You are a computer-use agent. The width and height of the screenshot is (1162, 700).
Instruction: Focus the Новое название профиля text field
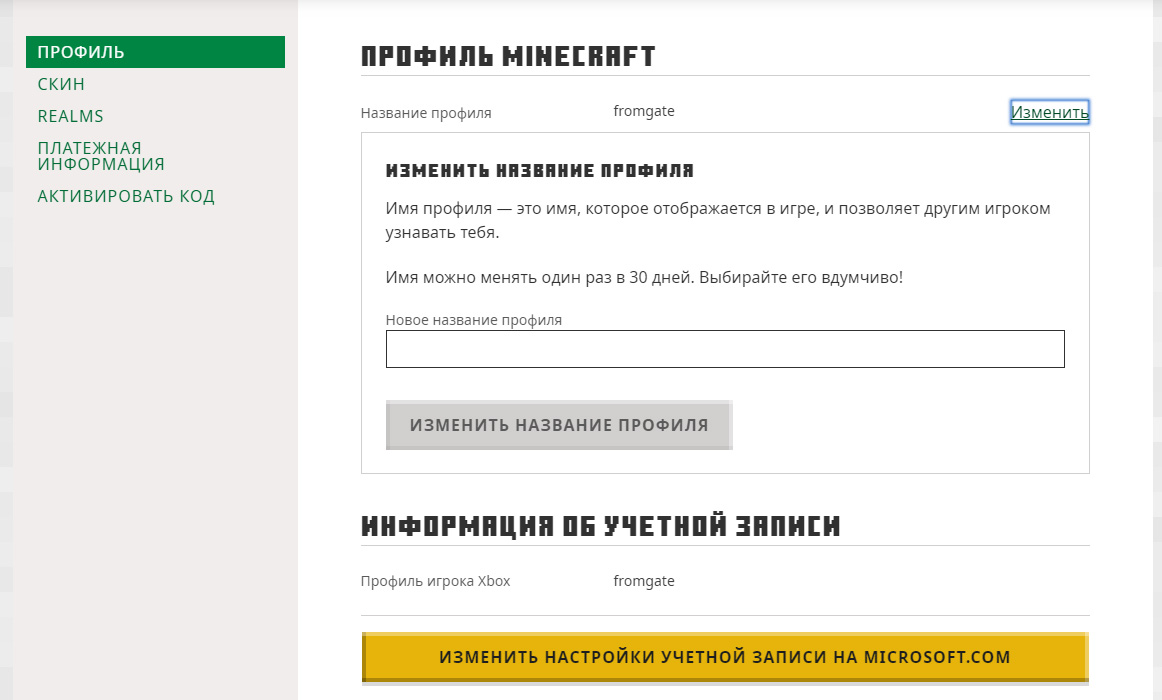725,349
